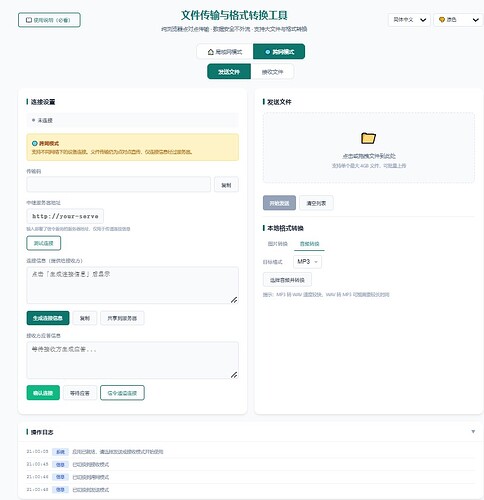
Task: Select the 音频转换 audio conversion tab
Action: click(x=309, y=244)
